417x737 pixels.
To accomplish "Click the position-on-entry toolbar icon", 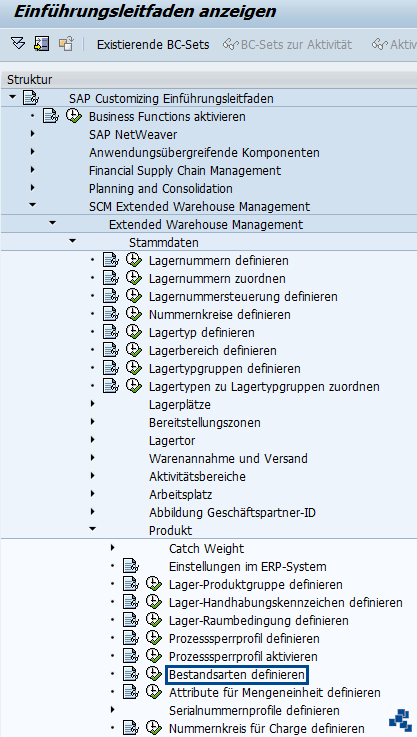I will pos(41,44).
